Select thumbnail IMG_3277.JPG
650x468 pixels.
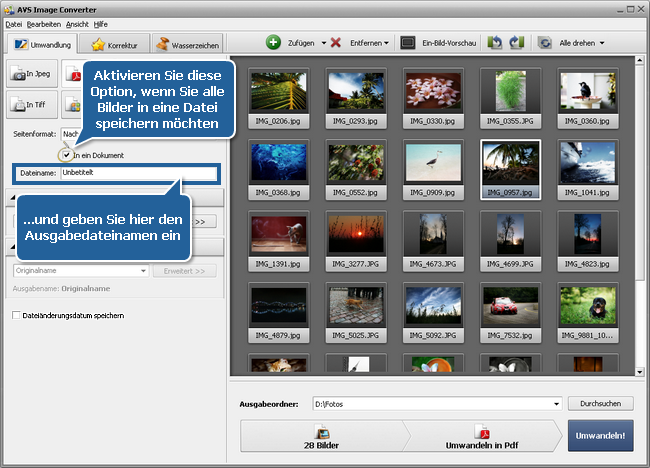(356, 241)
